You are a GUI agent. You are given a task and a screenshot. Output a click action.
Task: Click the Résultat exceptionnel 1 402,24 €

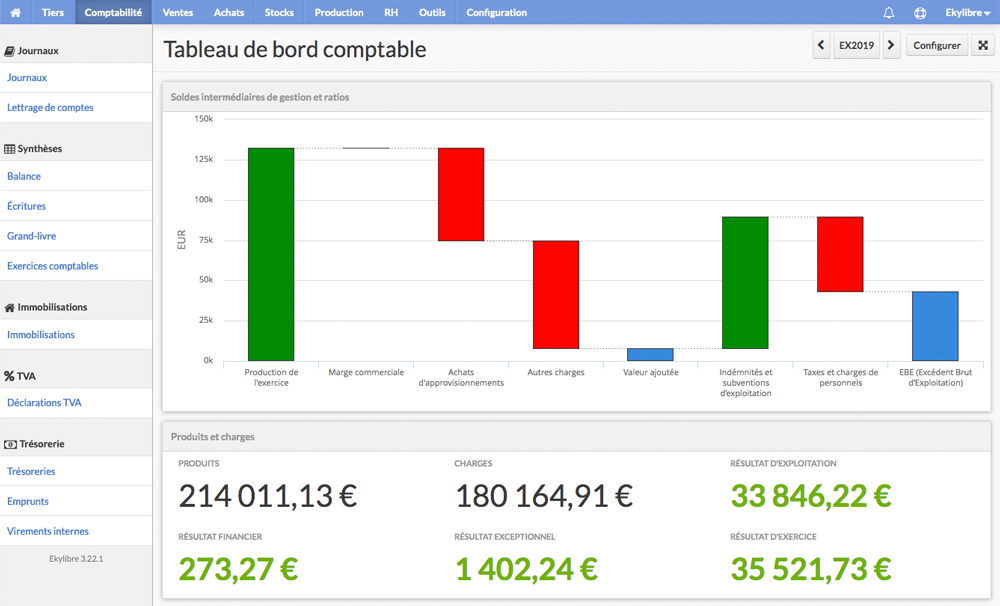click(x=527, y=569)
